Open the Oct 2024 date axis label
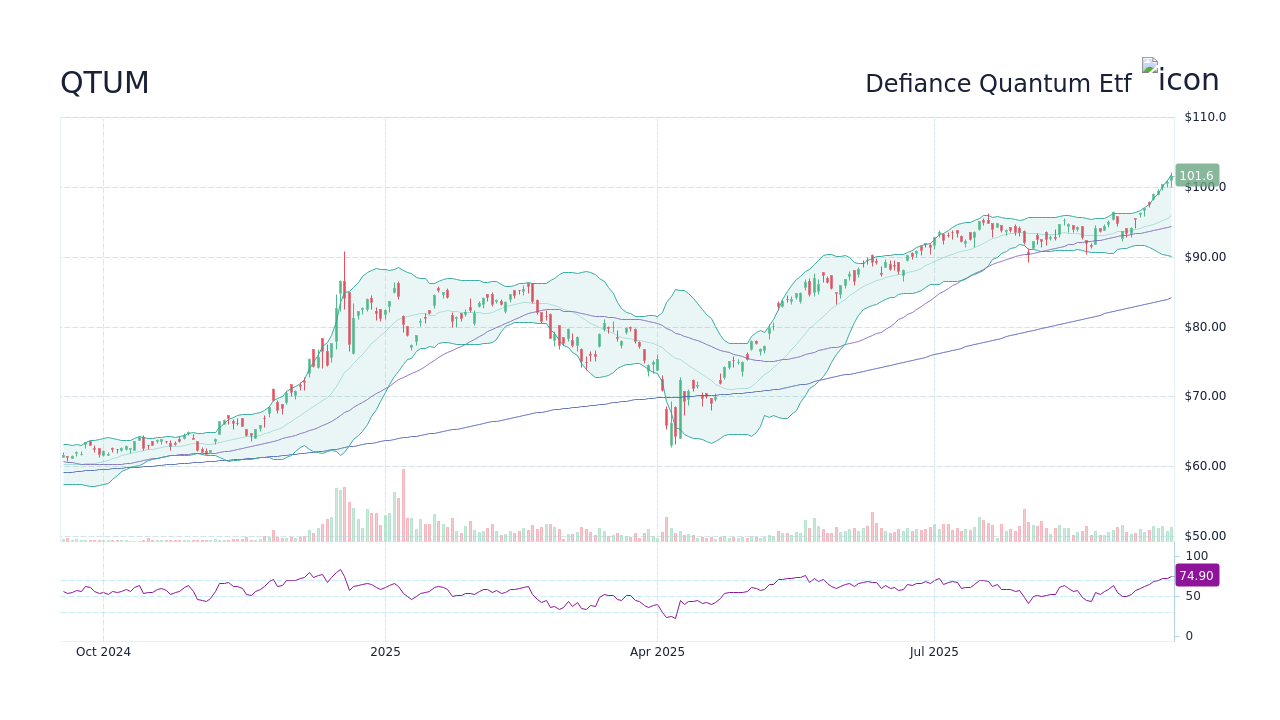The height and width of the screenshot is (720, 1280). tap(103, 651)
